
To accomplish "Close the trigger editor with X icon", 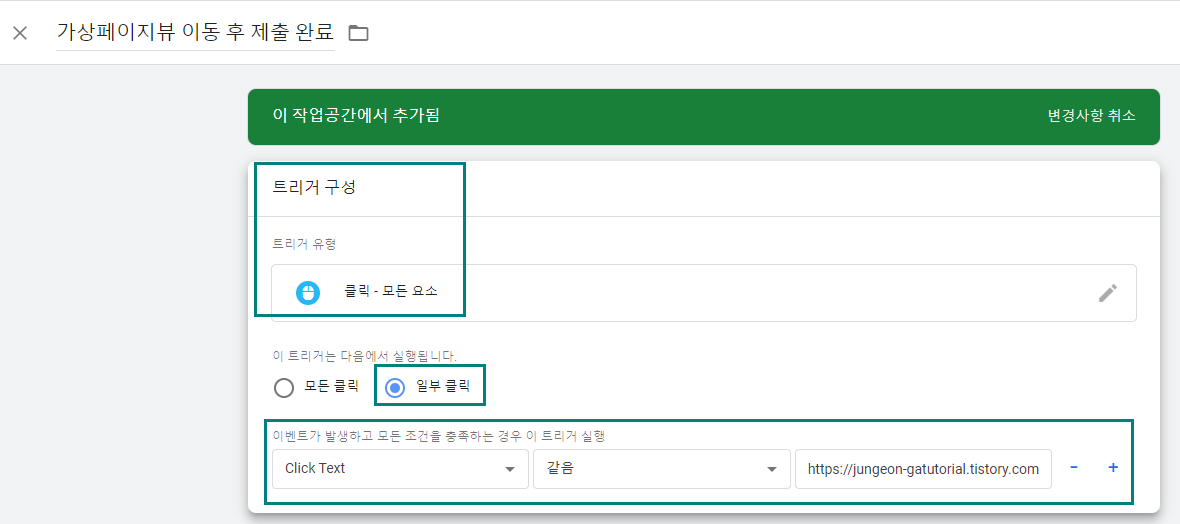I will (x=20, y=33).
